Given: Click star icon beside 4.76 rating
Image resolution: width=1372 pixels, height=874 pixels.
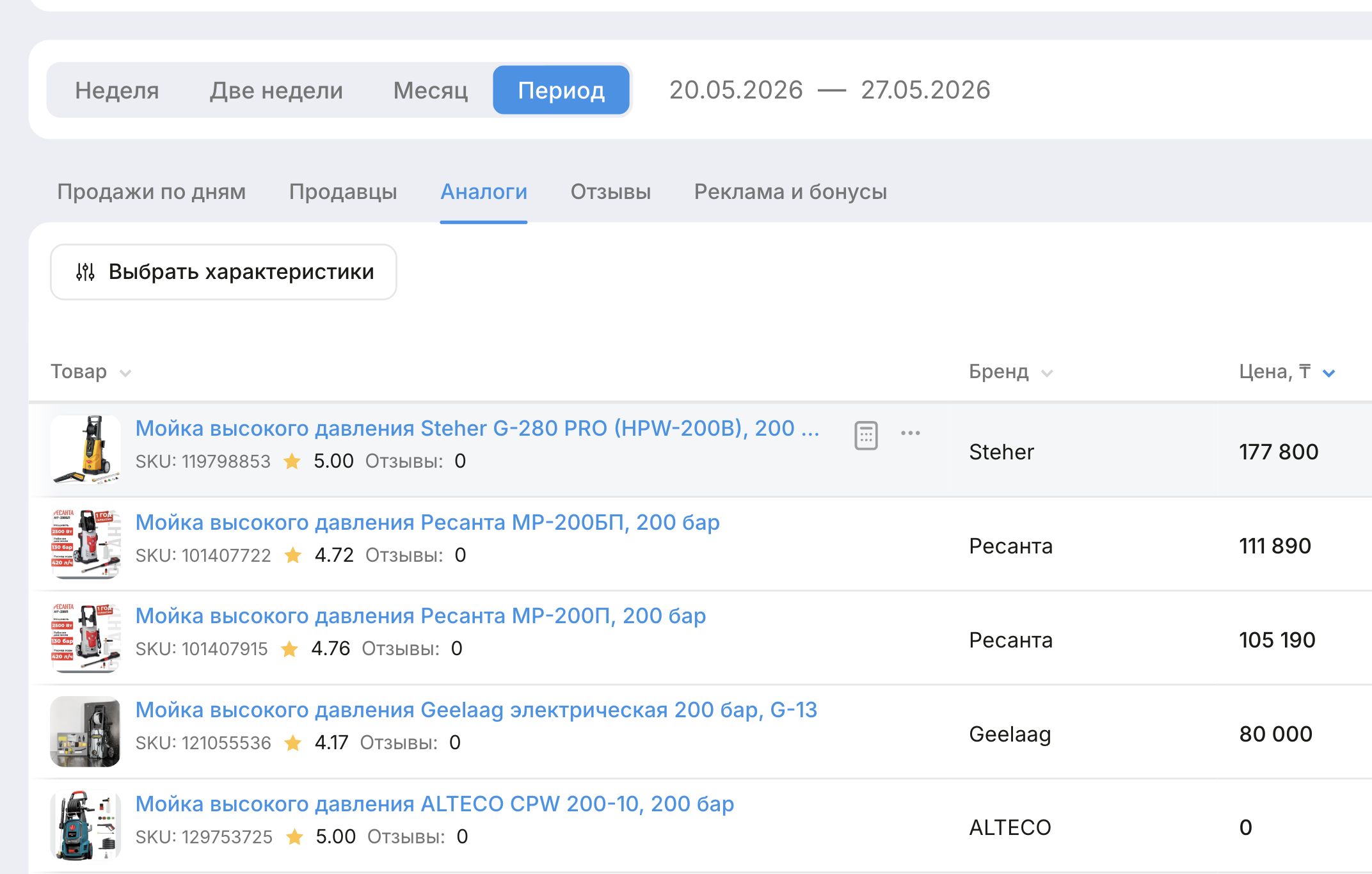Looking at the screenshot, I should pos(289,649).
